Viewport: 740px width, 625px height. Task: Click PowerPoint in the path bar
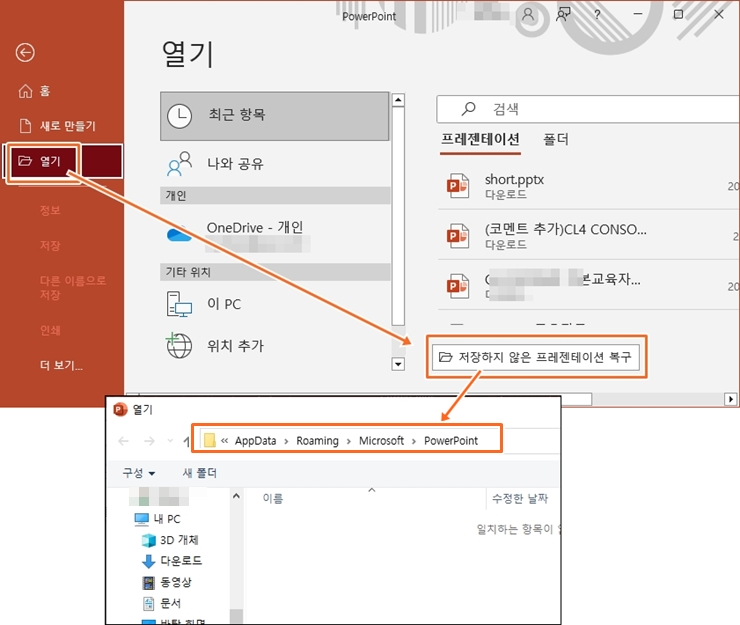451,441
